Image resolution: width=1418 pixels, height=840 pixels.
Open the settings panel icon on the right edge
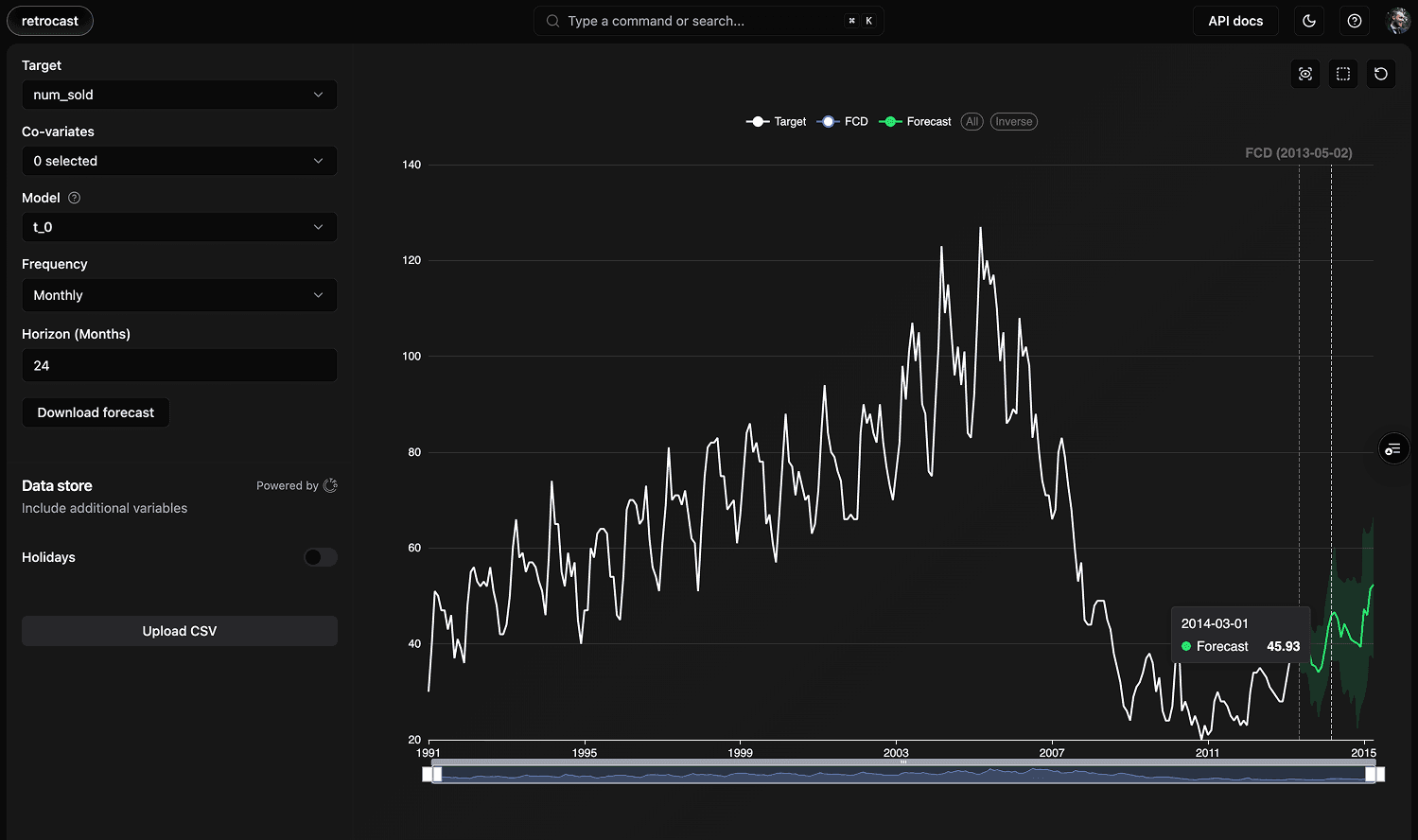(x=1392, y=449)
